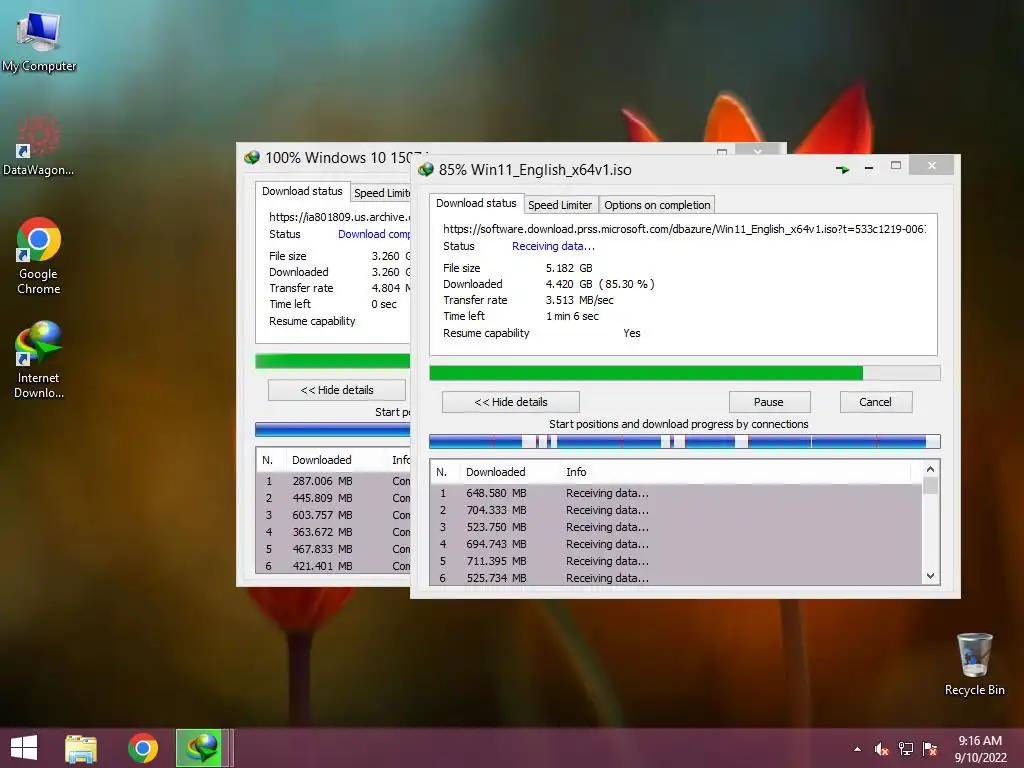Click the Win11 connections progress bar

click(684, 441)
